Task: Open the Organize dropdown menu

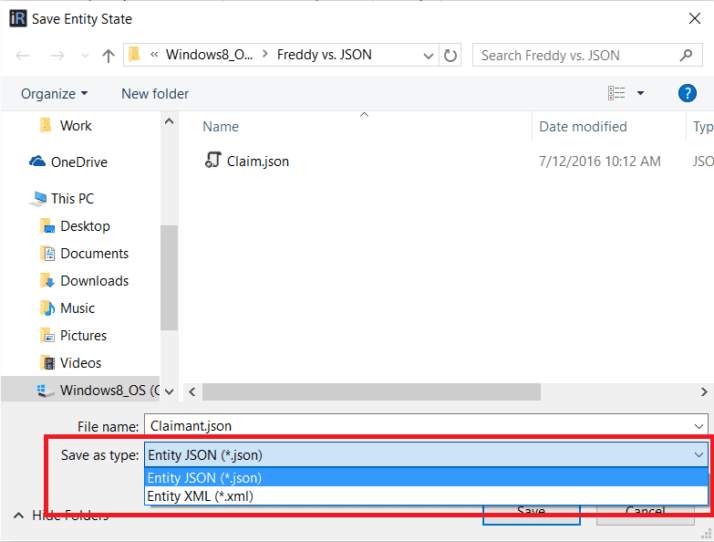Action: coord(54,93)
